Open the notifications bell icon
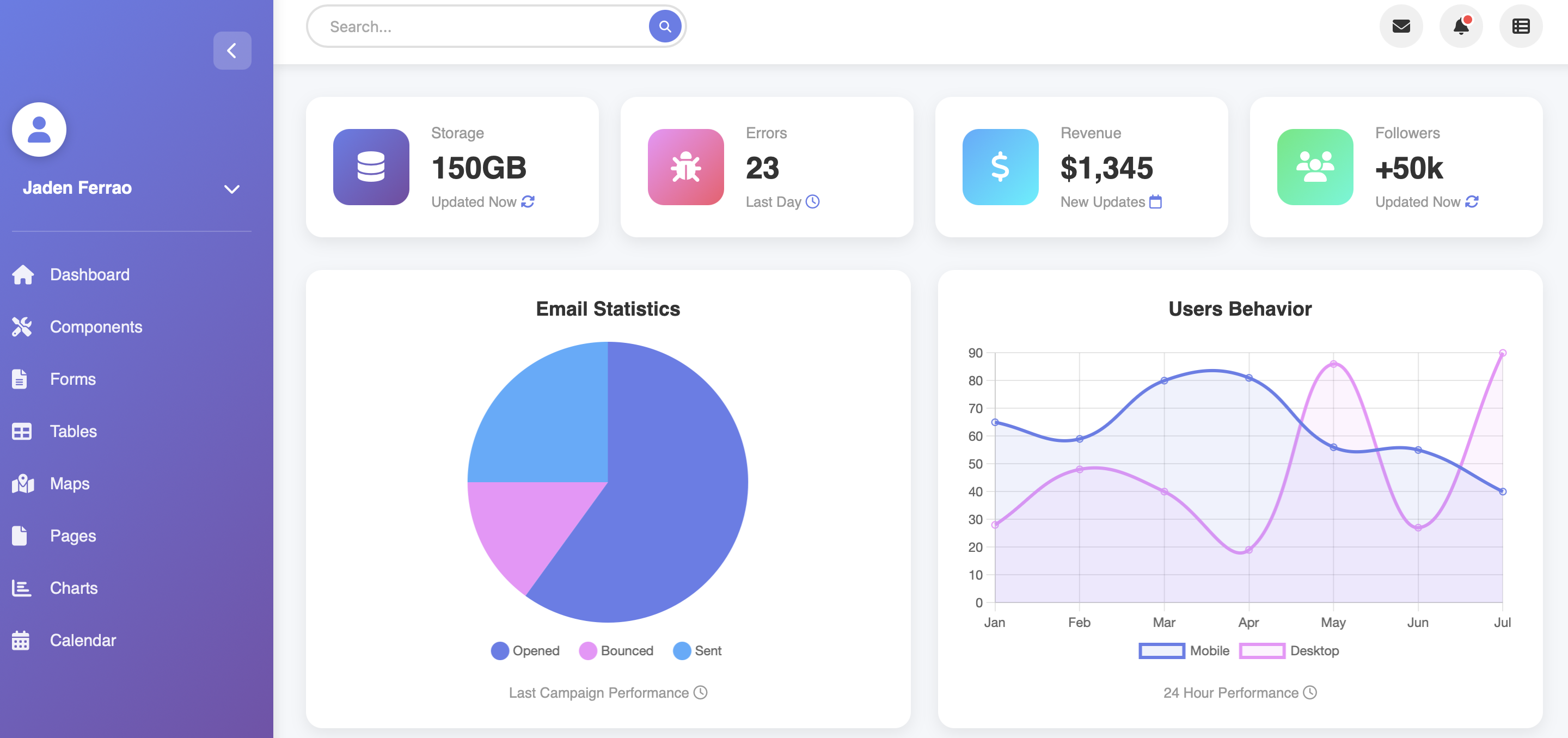The image size is (1568, 738). point(1460,26)
